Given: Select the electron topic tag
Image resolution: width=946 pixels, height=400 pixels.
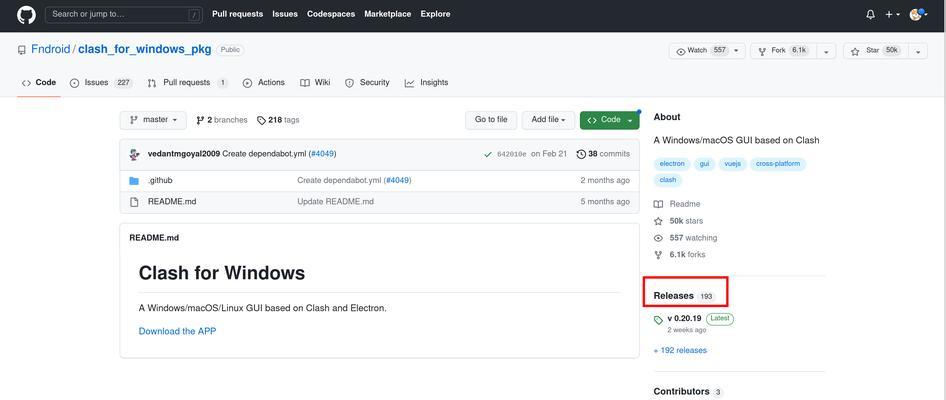Looking at the screenshot, I should (x=672, y=163).
